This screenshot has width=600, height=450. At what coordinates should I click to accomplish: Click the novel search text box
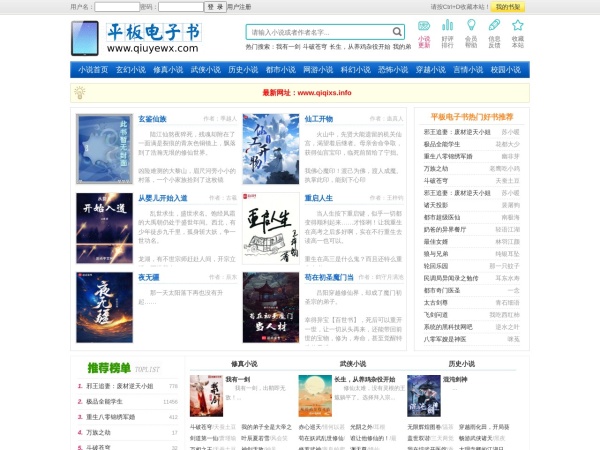[x=320, y=32]
